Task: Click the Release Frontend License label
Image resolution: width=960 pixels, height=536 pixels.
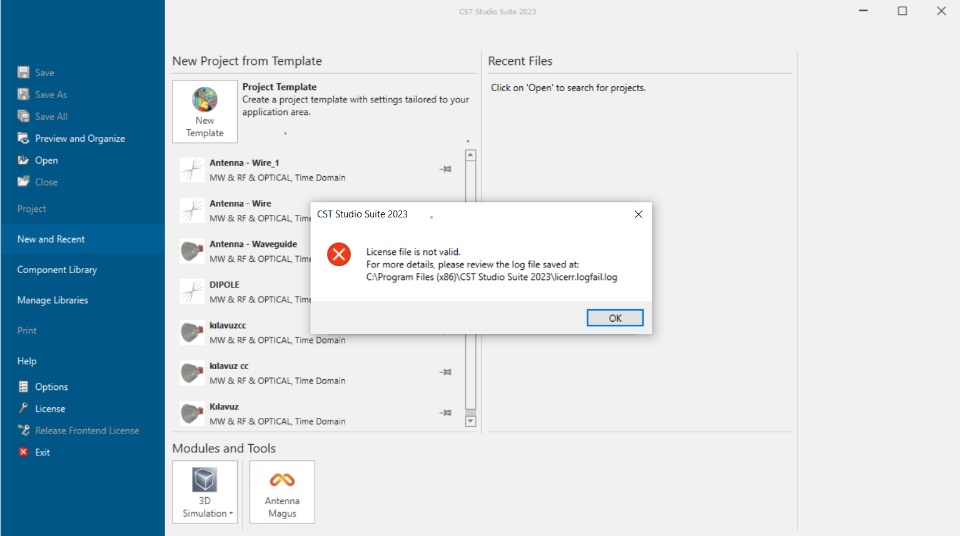Action: point(87,431)
